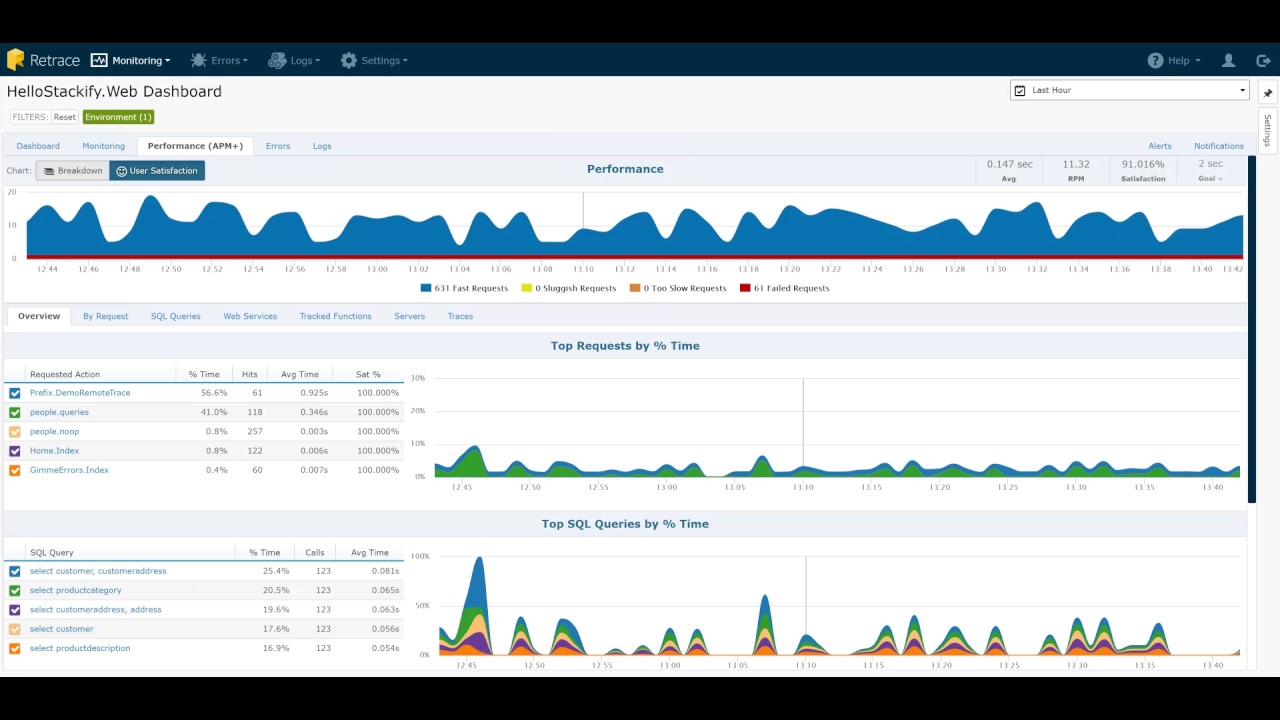The width and height of the screenshot is (1280, 720).
Task: Toggle people.noop checkbox
Action: pos(15,432)
